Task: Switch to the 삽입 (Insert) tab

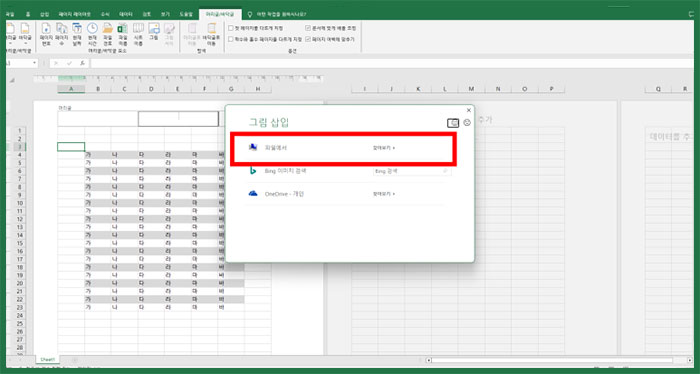Action: click(x=45, y=14)
